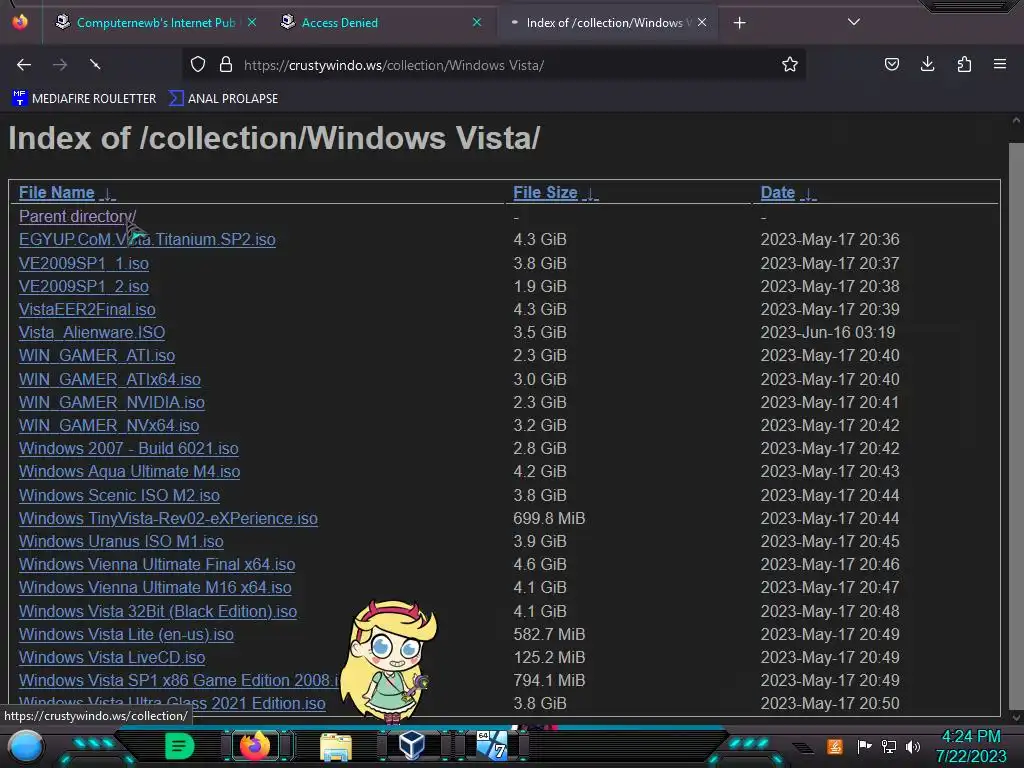Open the ANAL PROLAPSE bookmark
This screenshot has width=1024, height=768.
[x=223, y=99]
